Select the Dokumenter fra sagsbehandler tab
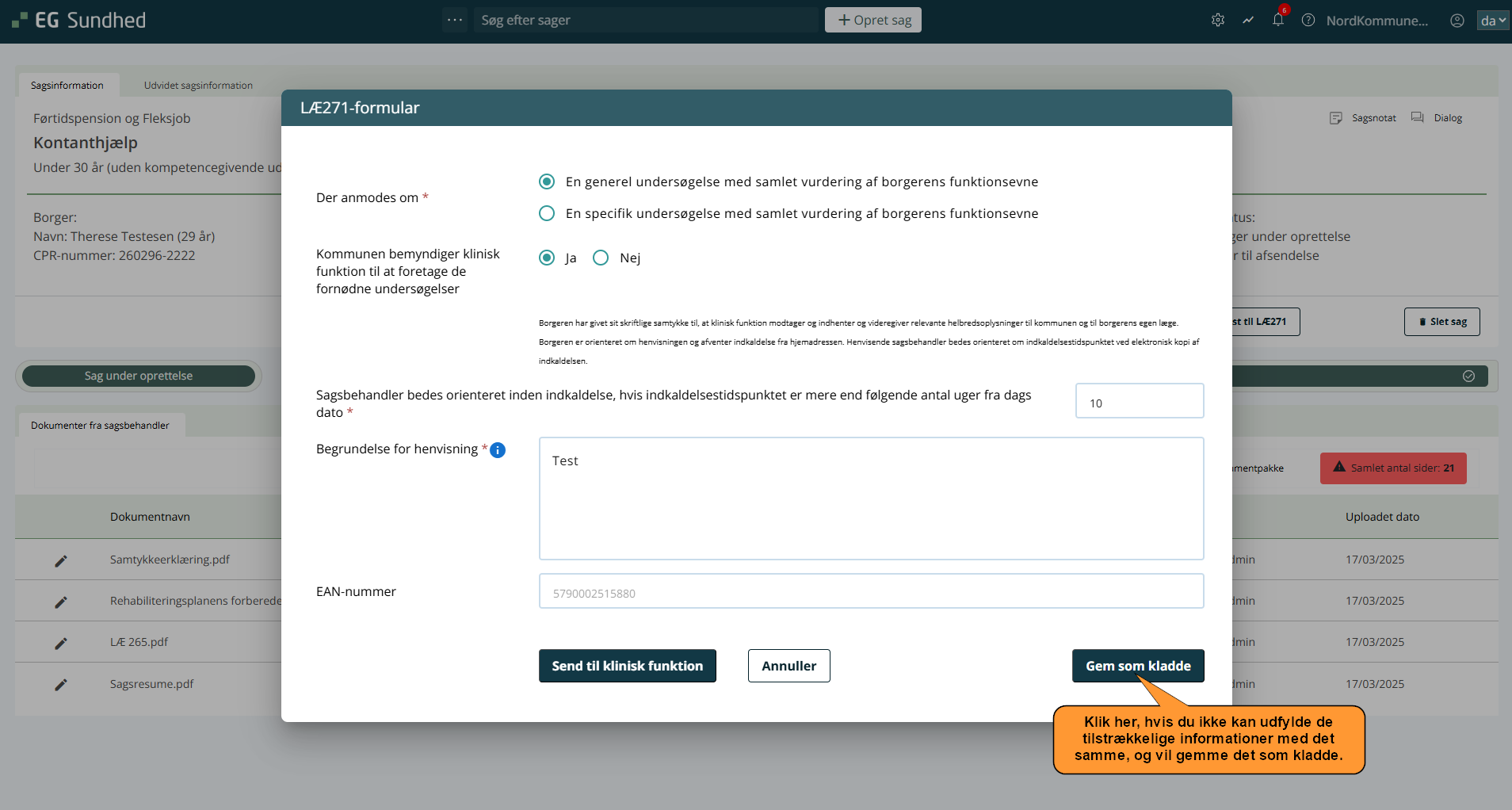 click(x=100, y=426)
